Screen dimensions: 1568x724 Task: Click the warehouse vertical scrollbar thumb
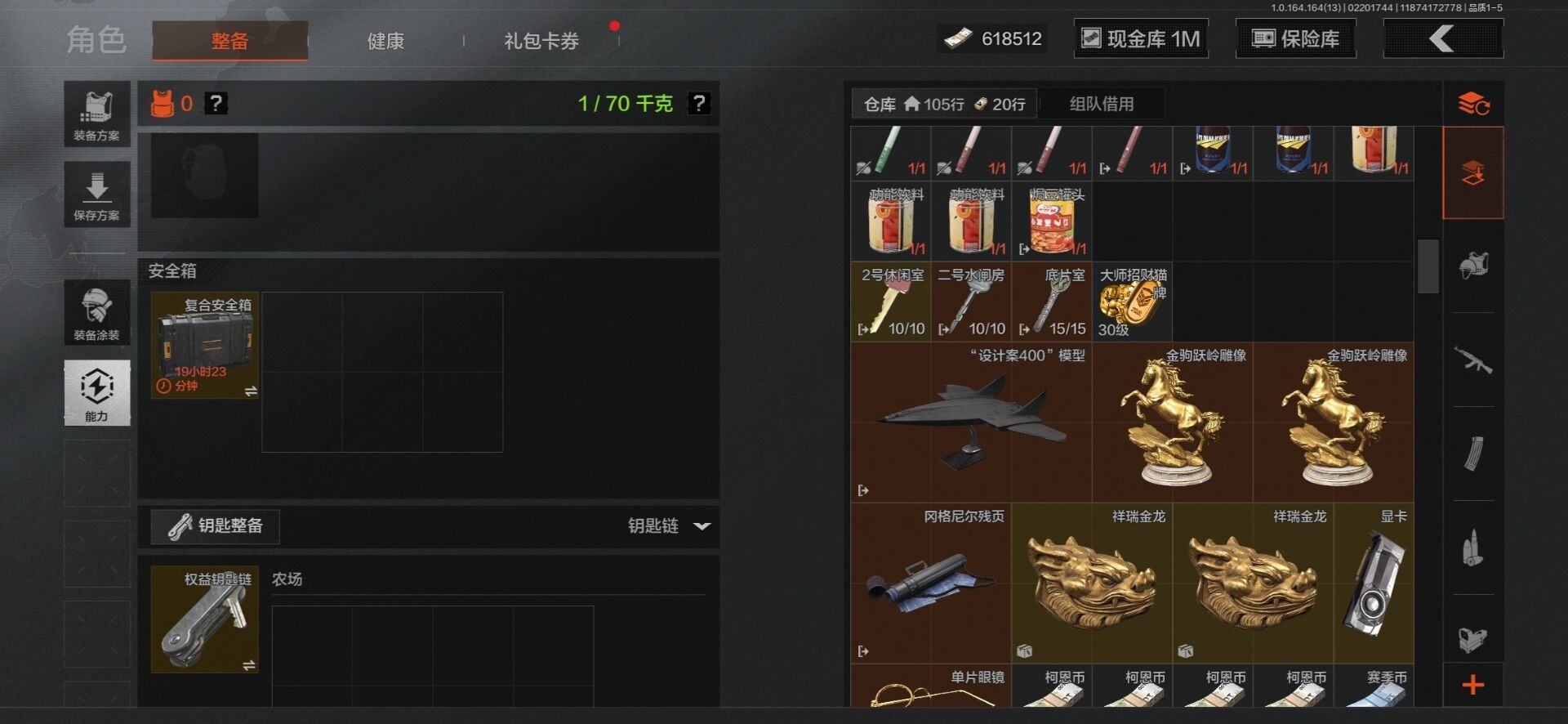point(1428,266)
